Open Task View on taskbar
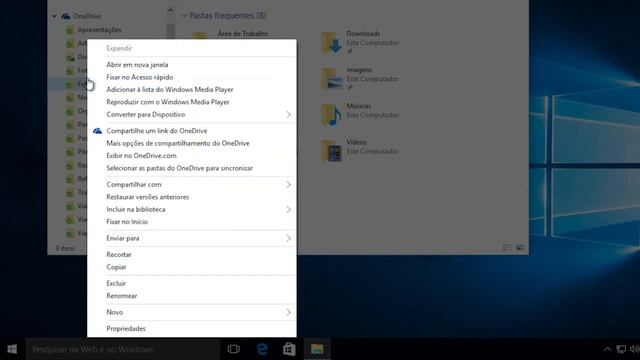 point(233,349)
